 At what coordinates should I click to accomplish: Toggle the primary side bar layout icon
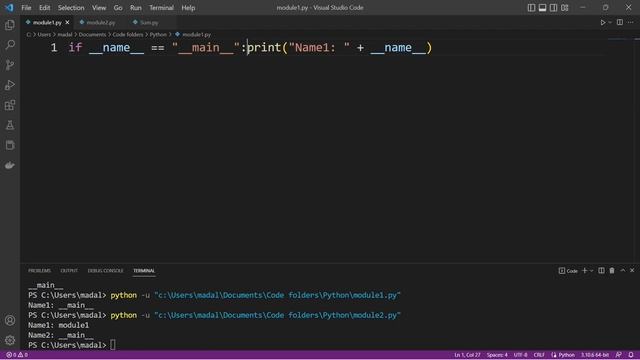(x=531, y=8)
